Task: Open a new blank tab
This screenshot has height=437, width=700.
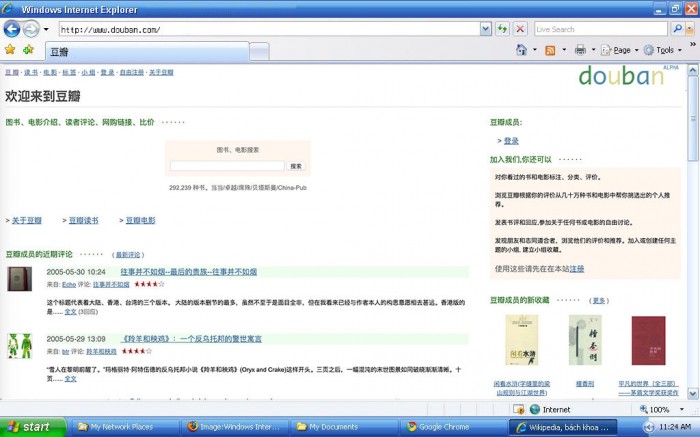Action: (258, 50)
